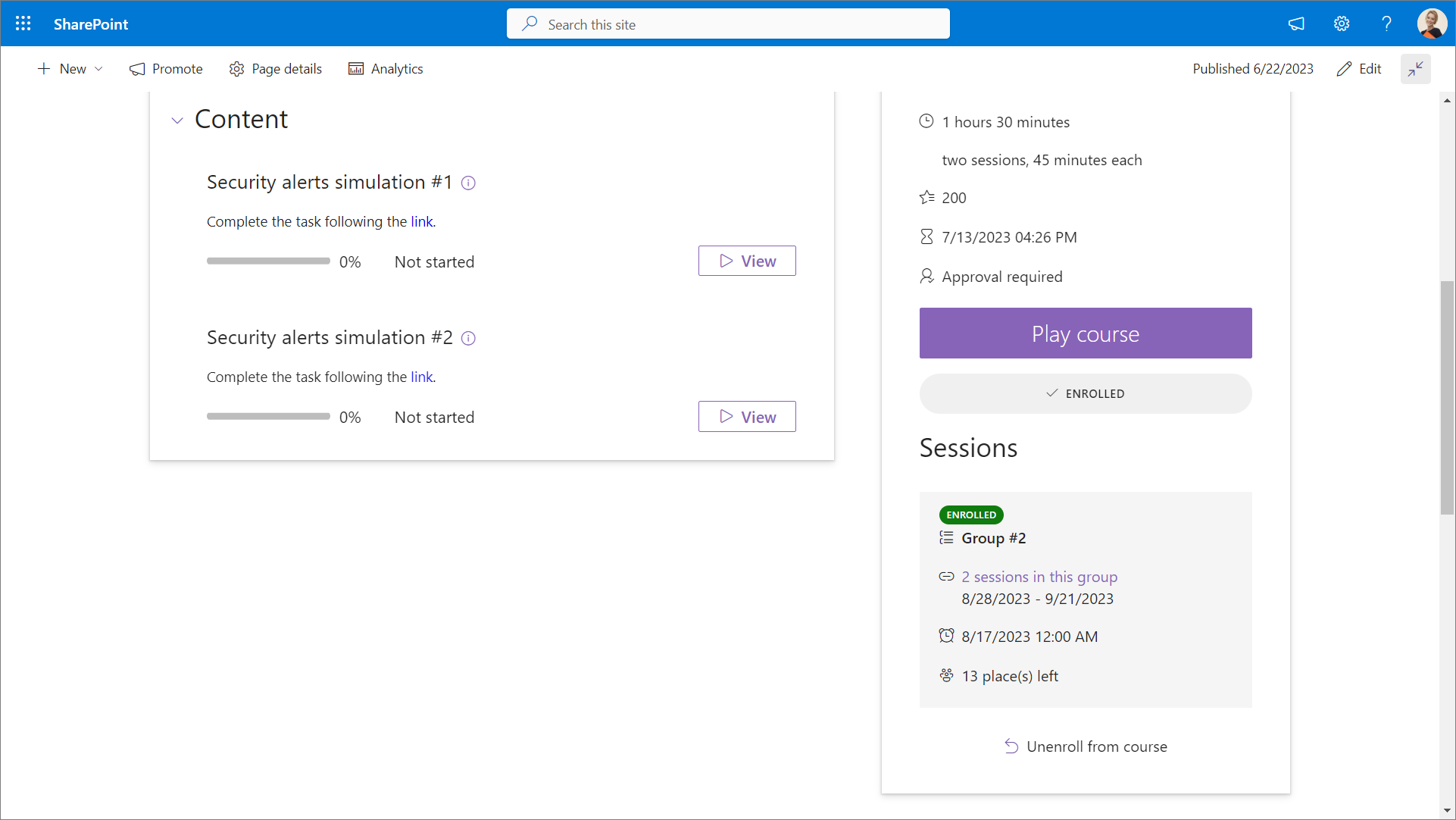This screenshot has width=1456, height=820.
Task: Open the help question mark icon
Action: pos(1386,23)
